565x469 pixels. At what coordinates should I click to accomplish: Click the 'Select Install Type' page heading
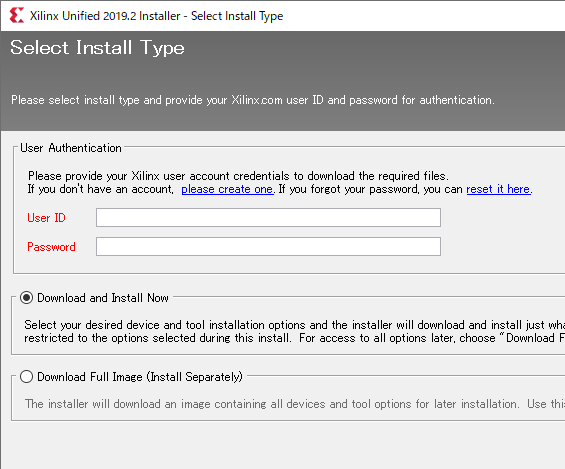[97, 48]
